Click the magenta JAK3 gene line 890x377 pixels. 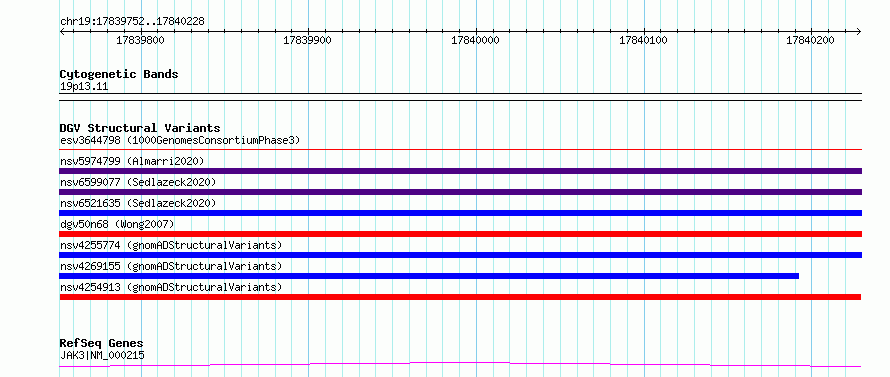(x=460, y=364)
